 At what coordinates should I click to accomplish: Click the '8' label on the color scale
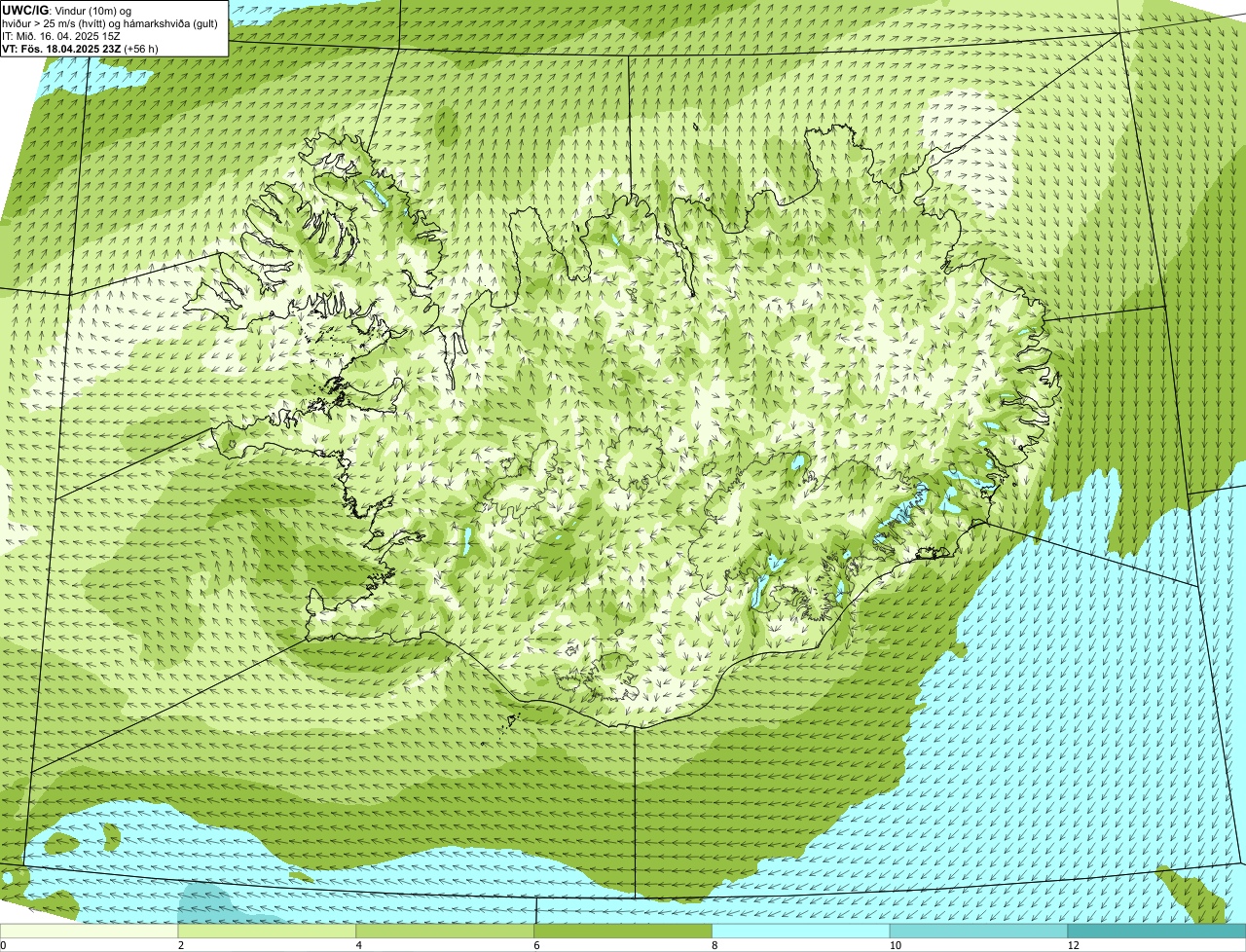[715, 945]
